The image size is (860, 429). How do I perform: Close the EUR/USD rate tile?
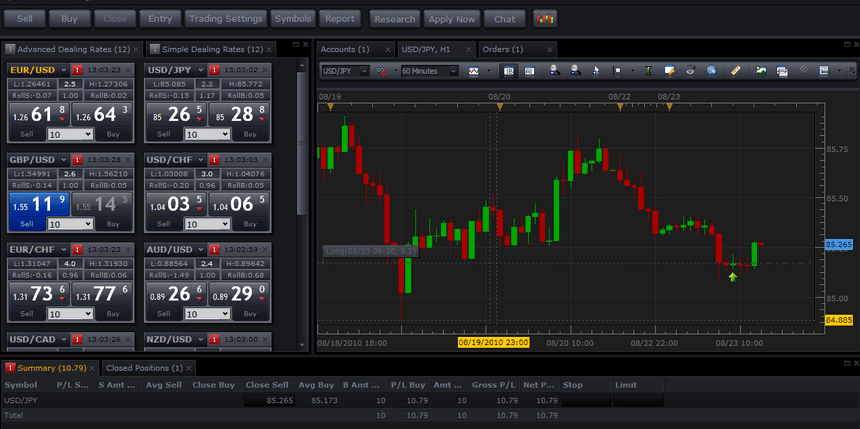coord(128,70)
